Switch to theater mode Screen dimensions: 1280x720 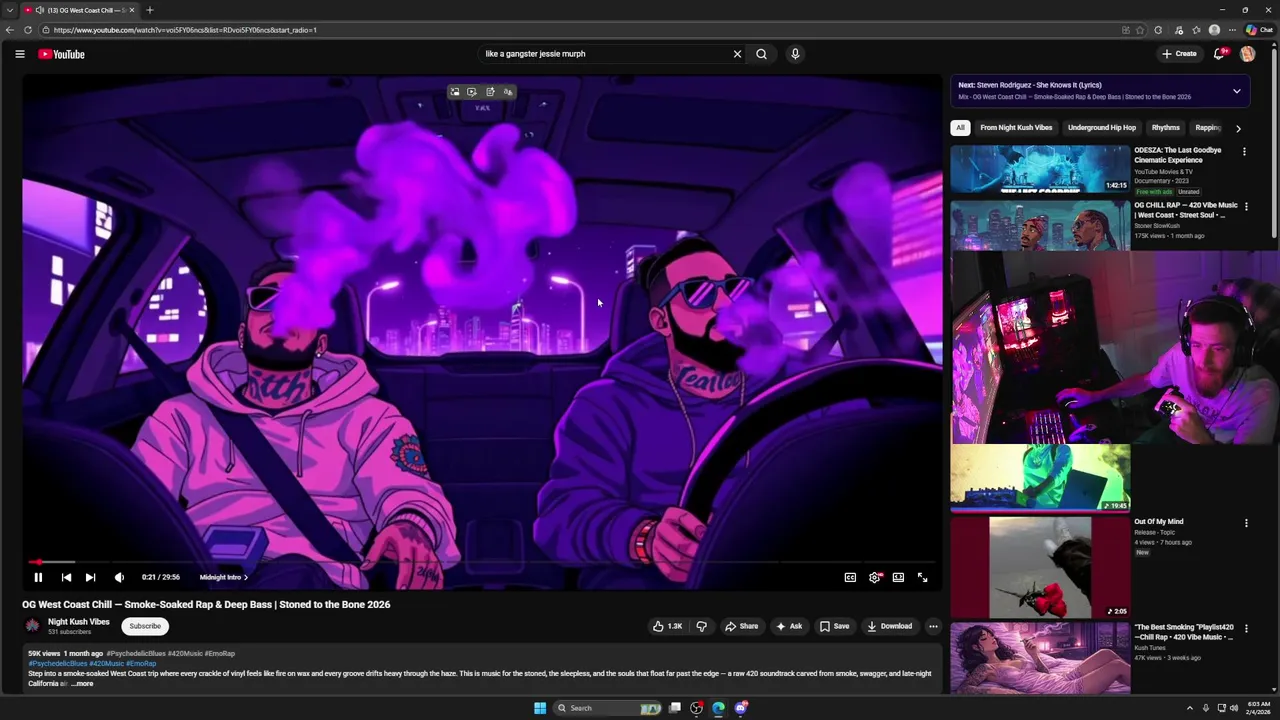click(898, 577)
